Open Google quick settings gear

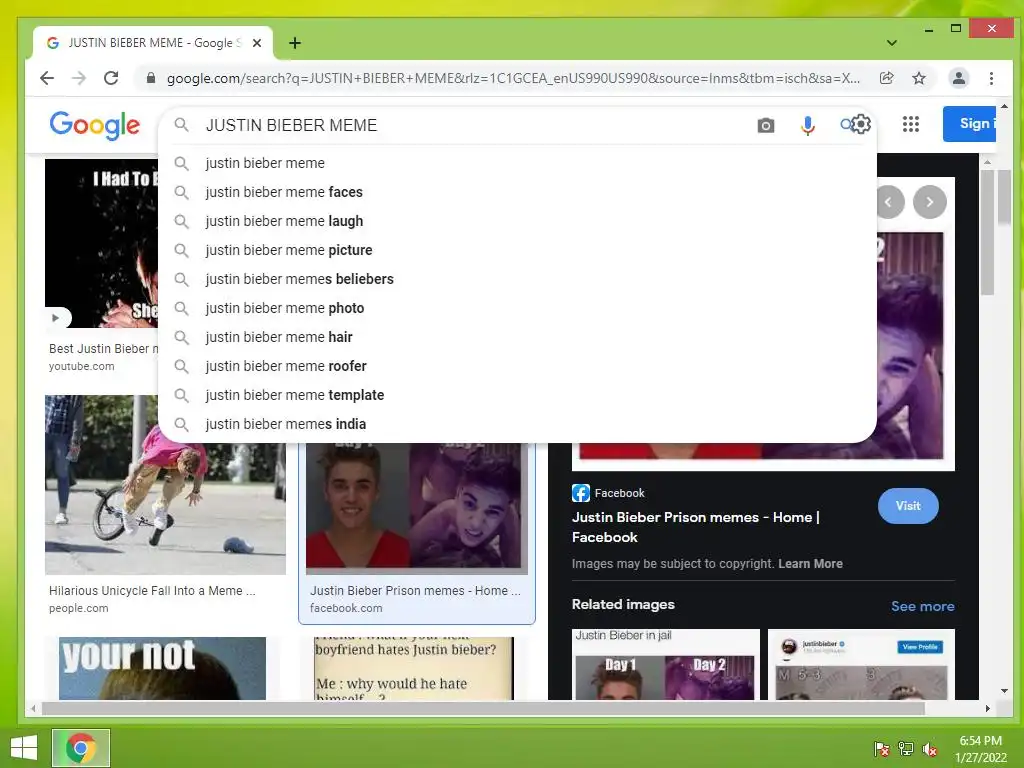point(861,124)
